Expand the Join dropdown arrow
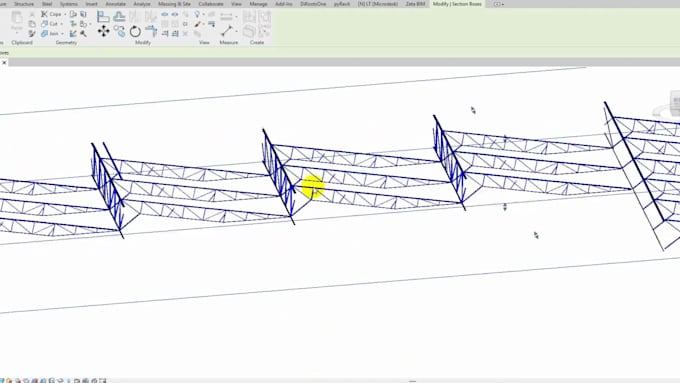The height and width of the screenshot is (383, 680). 62,33
